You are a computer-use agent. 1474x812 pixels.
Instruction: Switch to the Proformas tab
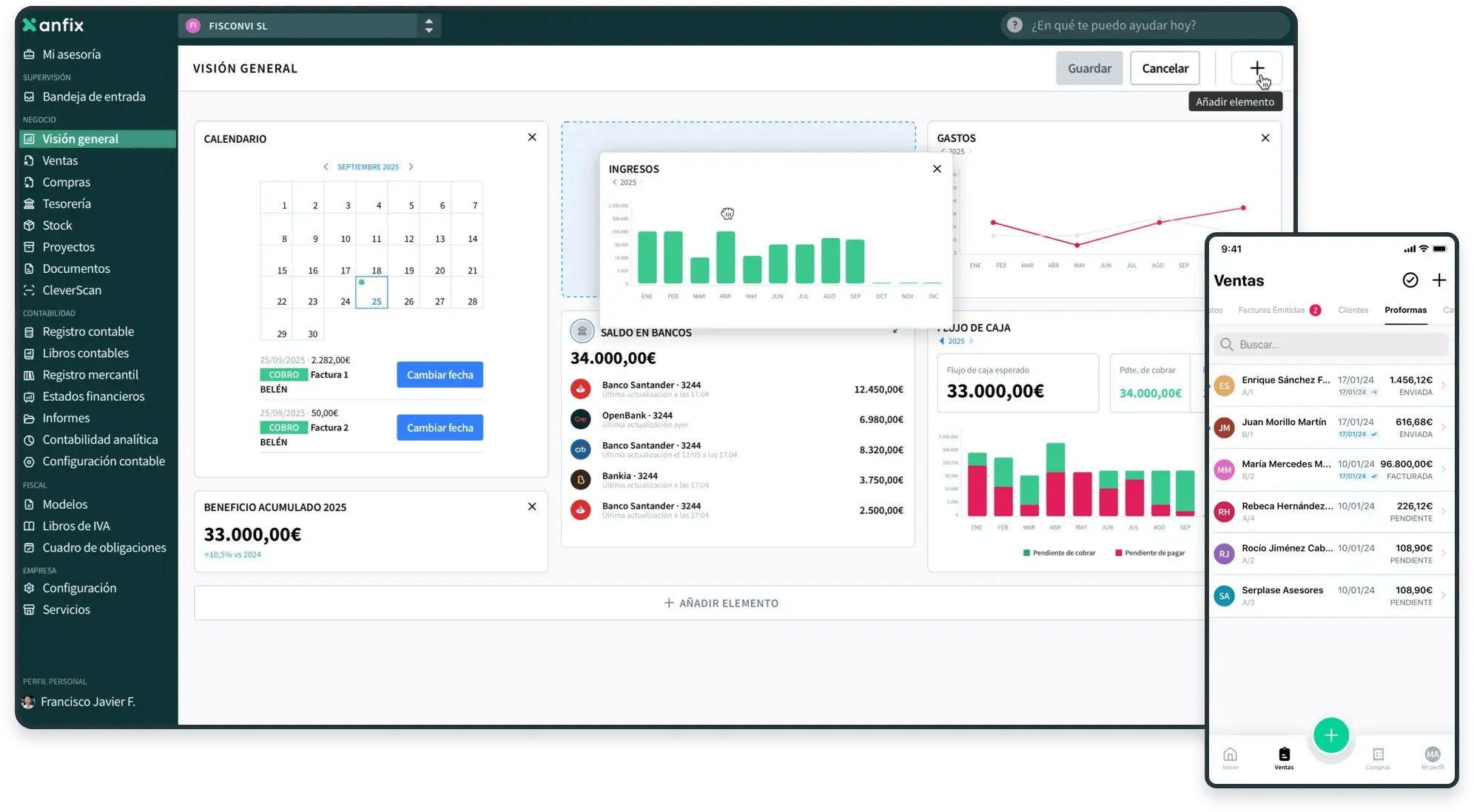coord(1405,311)
